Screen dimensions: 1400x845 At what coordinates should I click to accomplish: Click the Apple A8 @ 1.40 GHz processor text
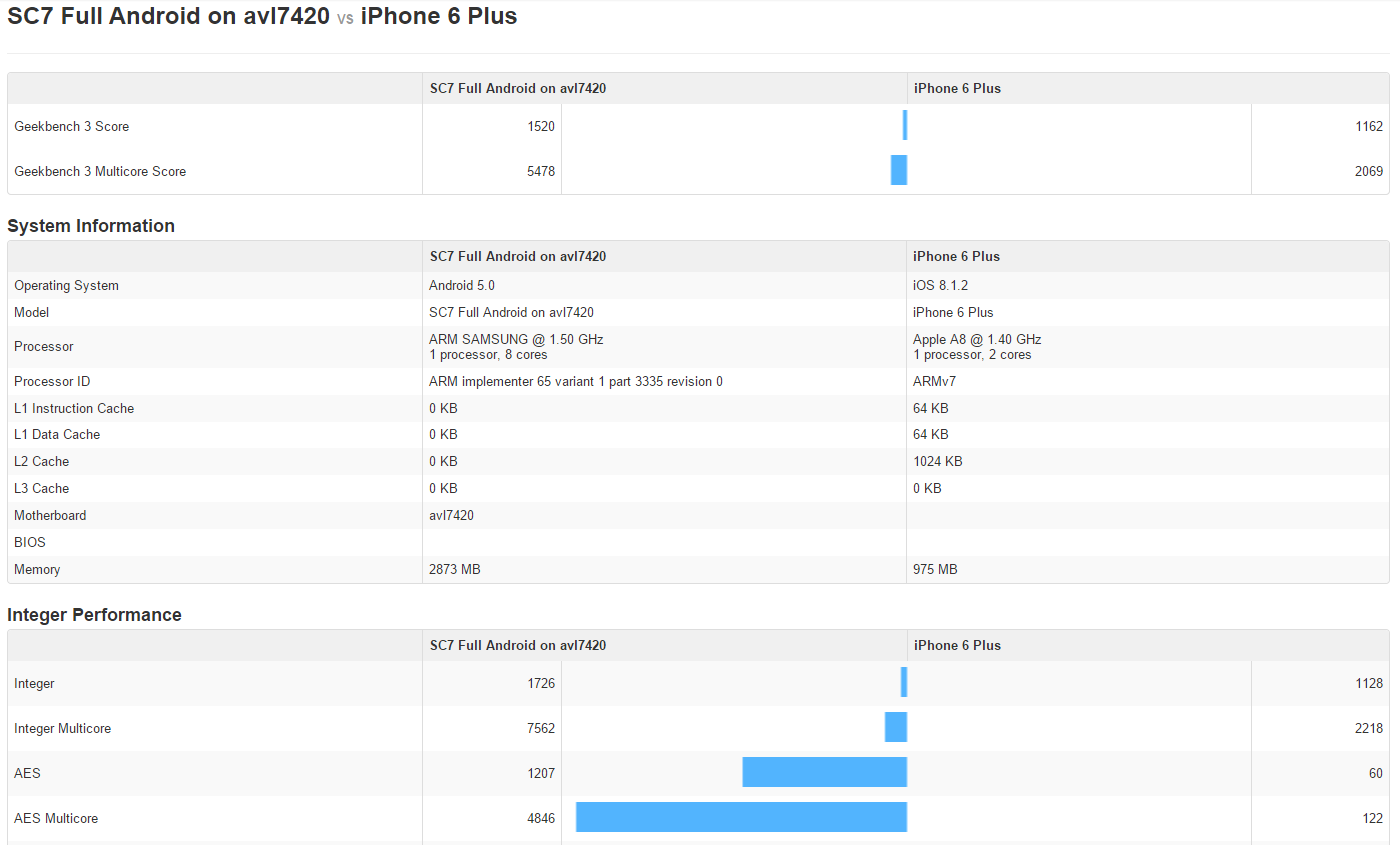point(977,339)
